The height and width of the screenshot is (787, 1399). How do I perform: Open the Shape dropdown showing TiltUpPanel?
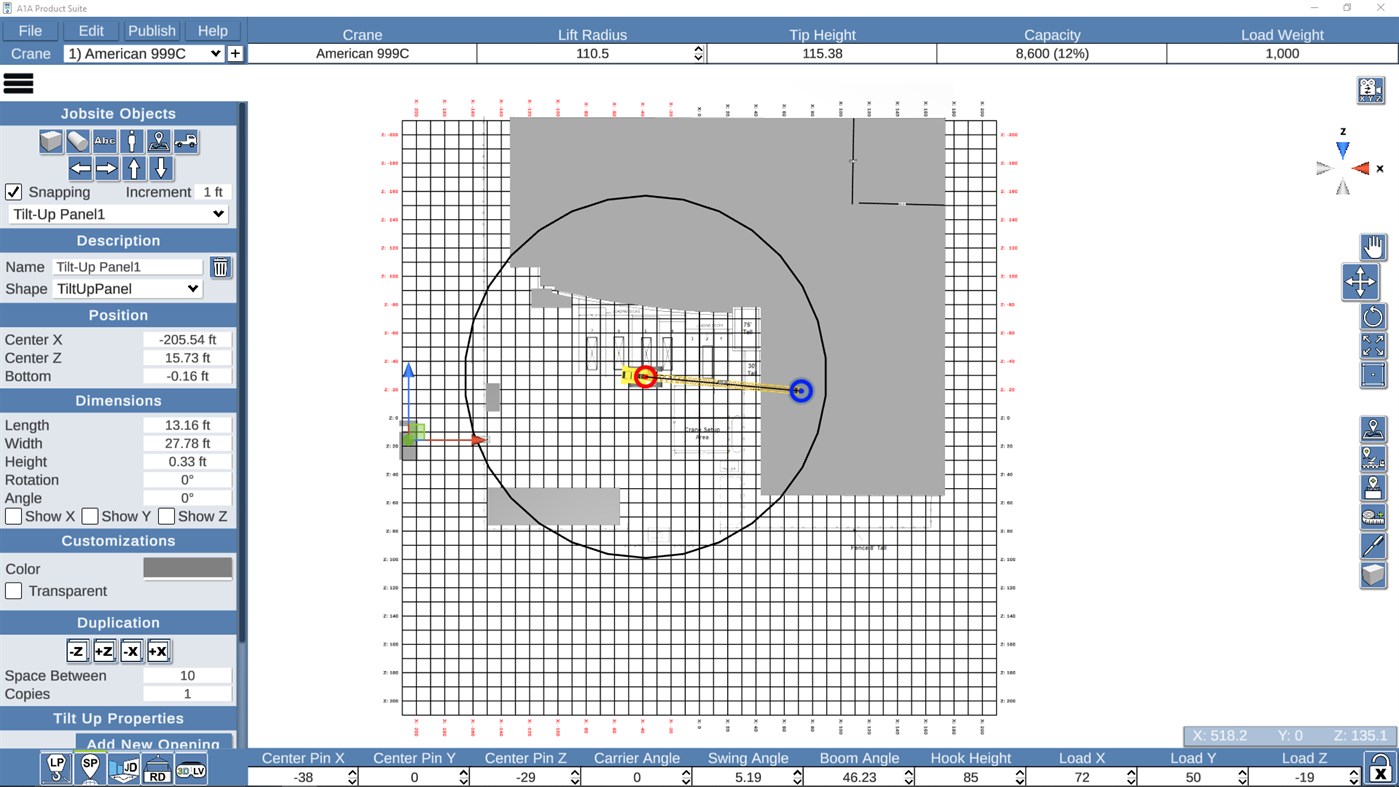(127, 289)
